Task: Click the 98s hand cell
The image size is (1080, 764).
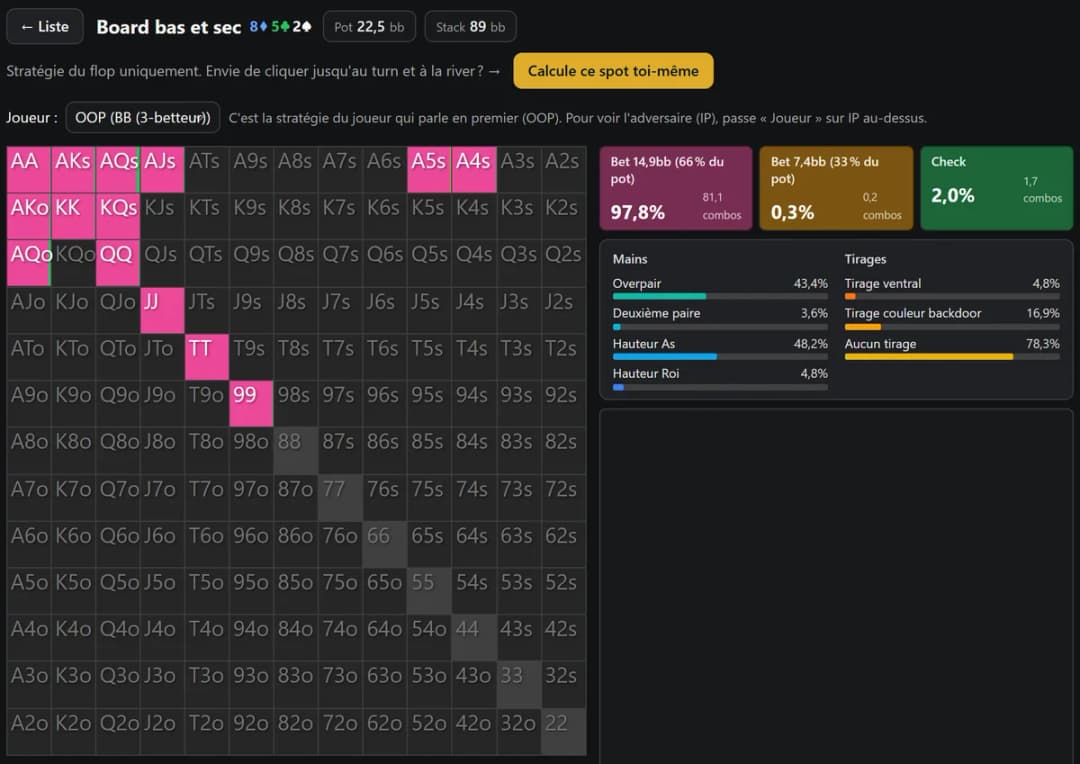Action: coord(296,404)
